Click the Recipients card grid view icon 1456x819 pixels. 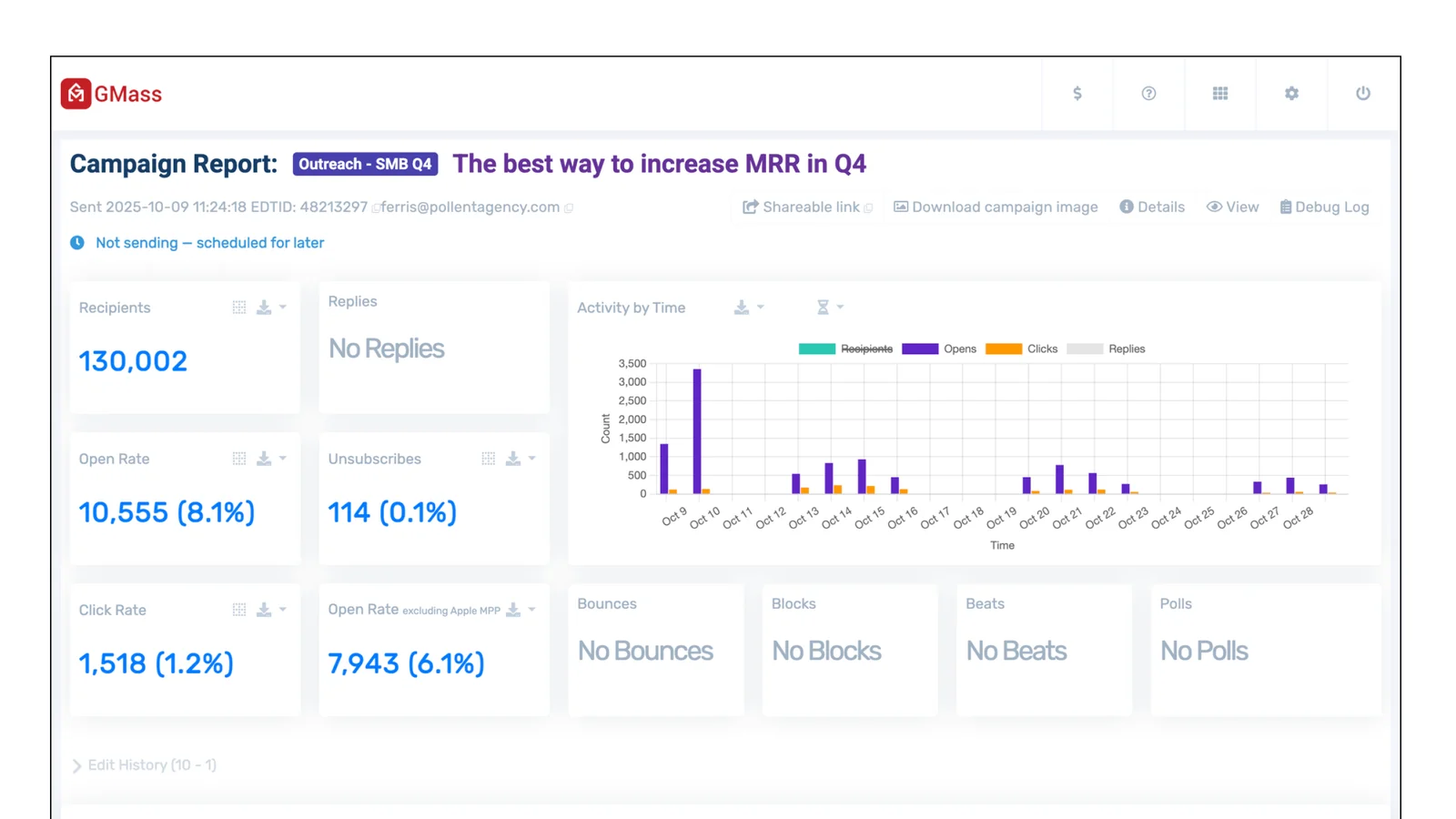tap(239, 308)
